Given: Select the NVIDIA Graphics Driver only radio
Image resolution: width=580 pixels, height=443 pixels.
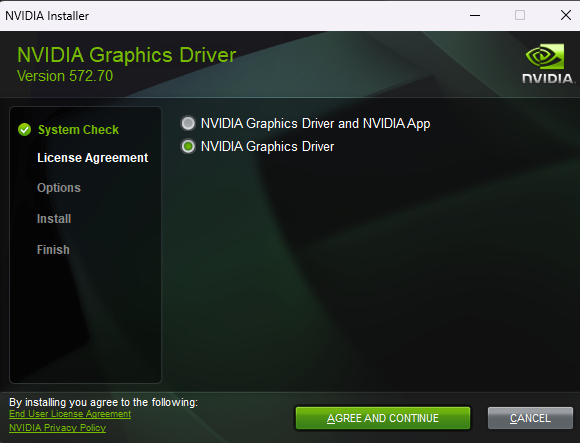Looking at the screenshot, I should (188, 146).
